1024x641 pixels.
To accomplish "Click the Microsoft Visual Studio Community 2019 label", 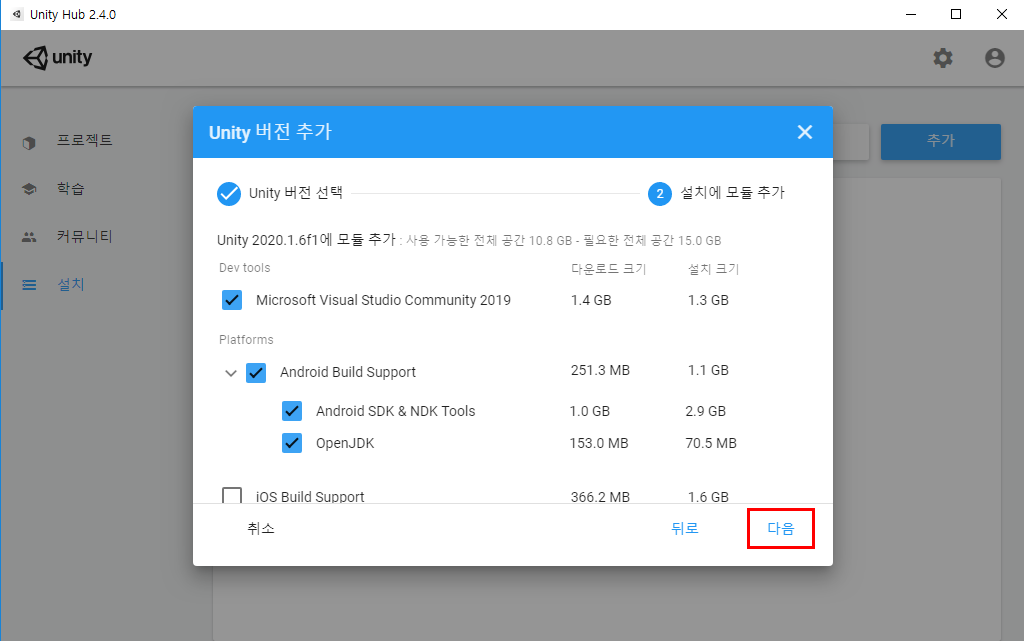I will point(383,300).
